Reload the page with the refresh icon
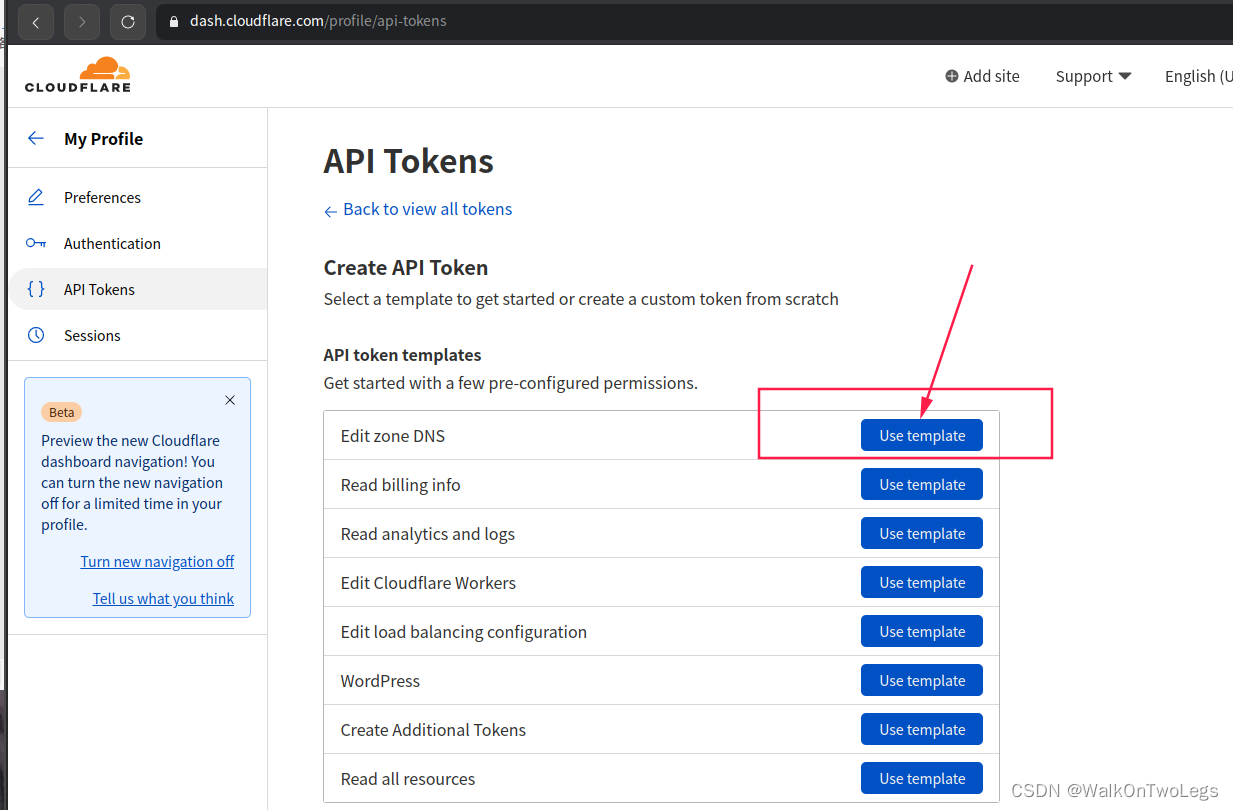 point(128,21)
